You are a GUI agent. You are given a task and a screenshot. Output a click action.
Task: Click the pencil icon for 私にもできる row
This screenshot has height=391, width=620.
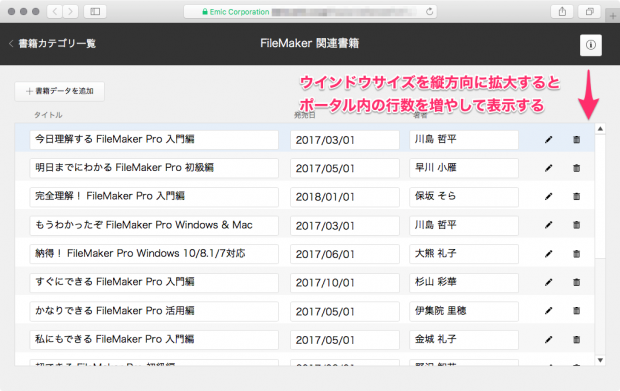(x=548, y=340)
